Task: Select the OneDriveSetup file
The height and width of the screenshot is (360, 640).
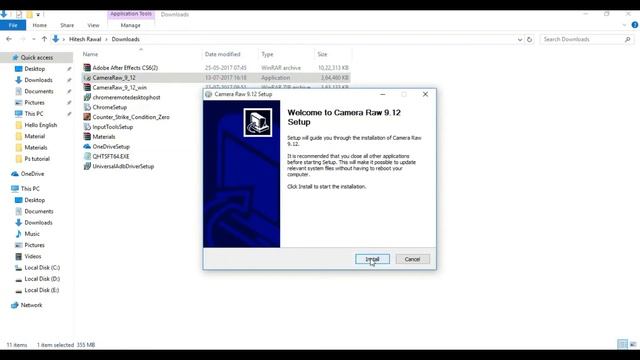Action: pyautogui.click(x=111, y=147)
